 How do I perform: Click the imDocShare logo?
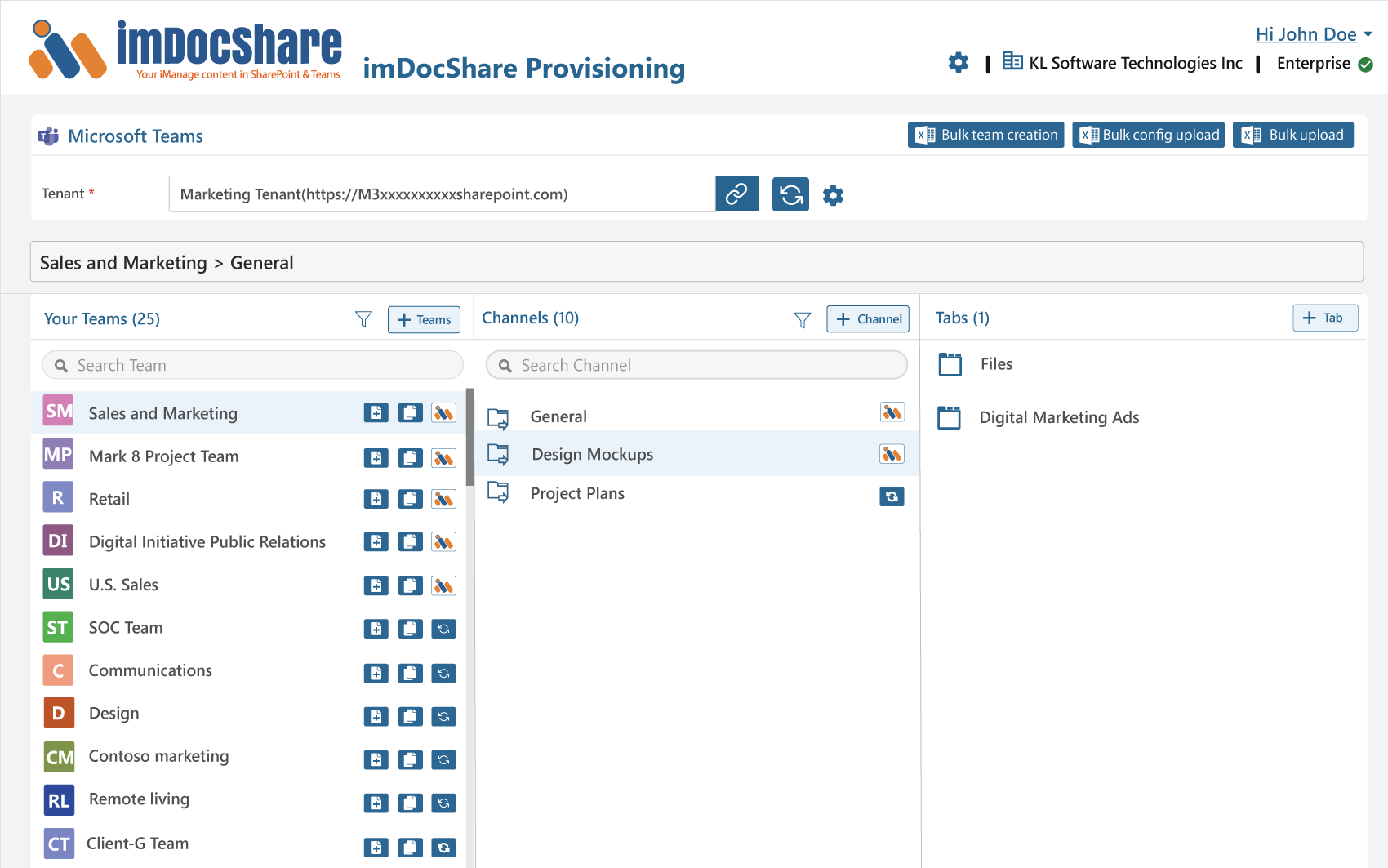[186, 50]
